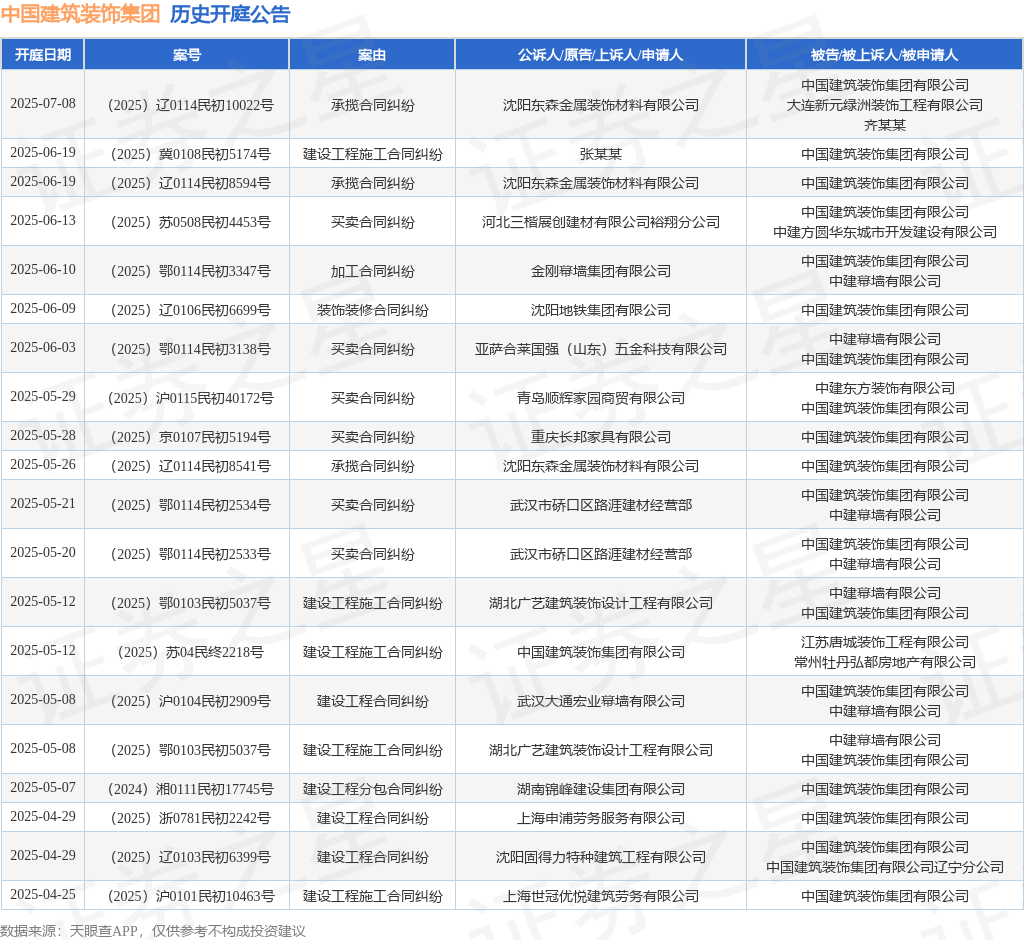Click plaintiff 湖南锦峰建设集团有限公司
Viewport: 1024px width, 940px height.
click(601, 789)
